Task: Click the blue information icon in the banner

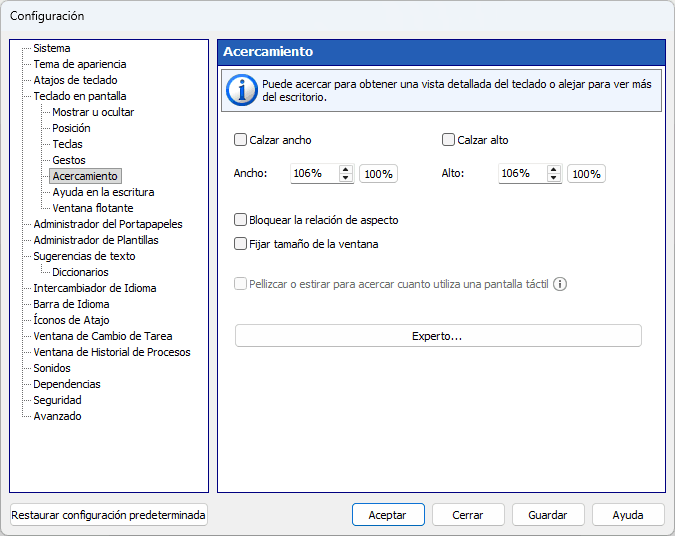Action: coord(242,90)
